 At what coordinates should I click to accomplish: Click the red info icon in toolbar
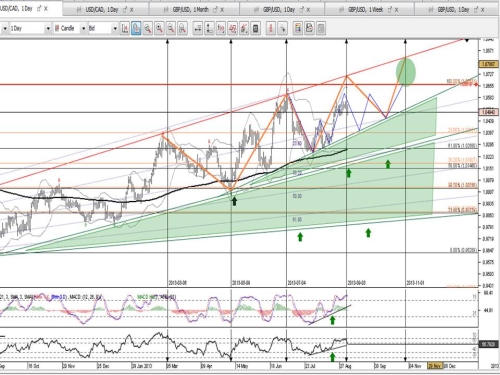271,29
